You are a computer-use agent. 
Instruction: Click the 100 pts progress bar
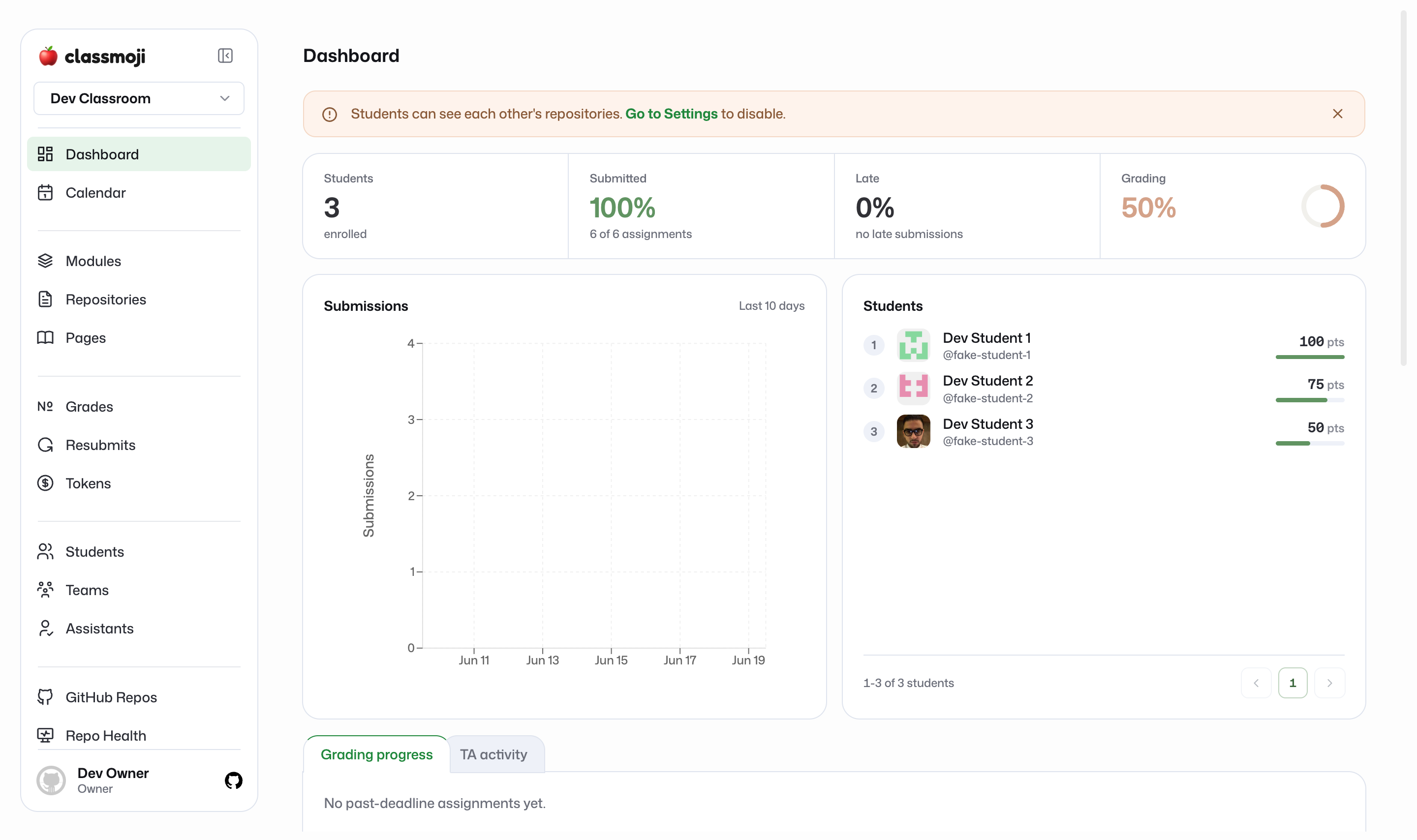(1310, 357)
